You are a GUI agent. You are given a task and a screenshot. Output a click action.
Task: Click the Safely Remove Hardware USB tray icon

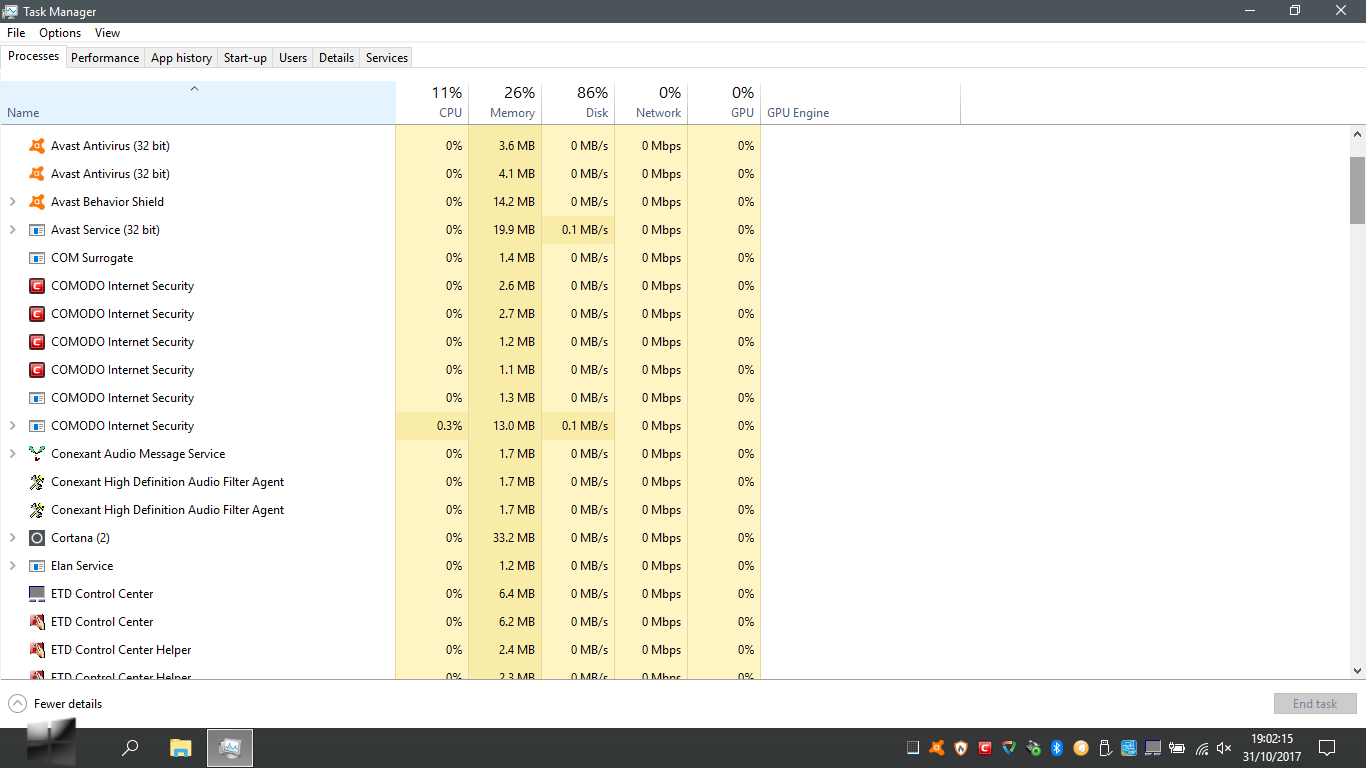point(1105,748)
